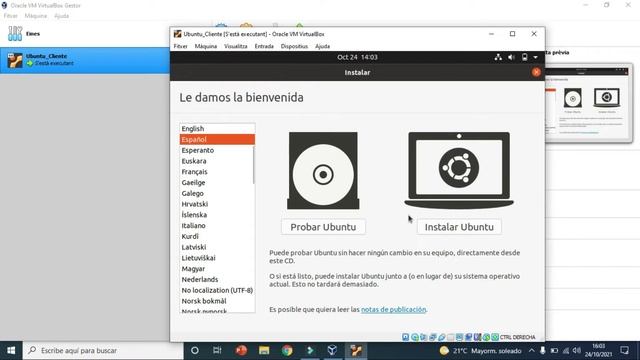Open Màquina menu in Ubuntu_Cliente window
This screenshot has width=640, height=360.
click(x=206, y=46)
